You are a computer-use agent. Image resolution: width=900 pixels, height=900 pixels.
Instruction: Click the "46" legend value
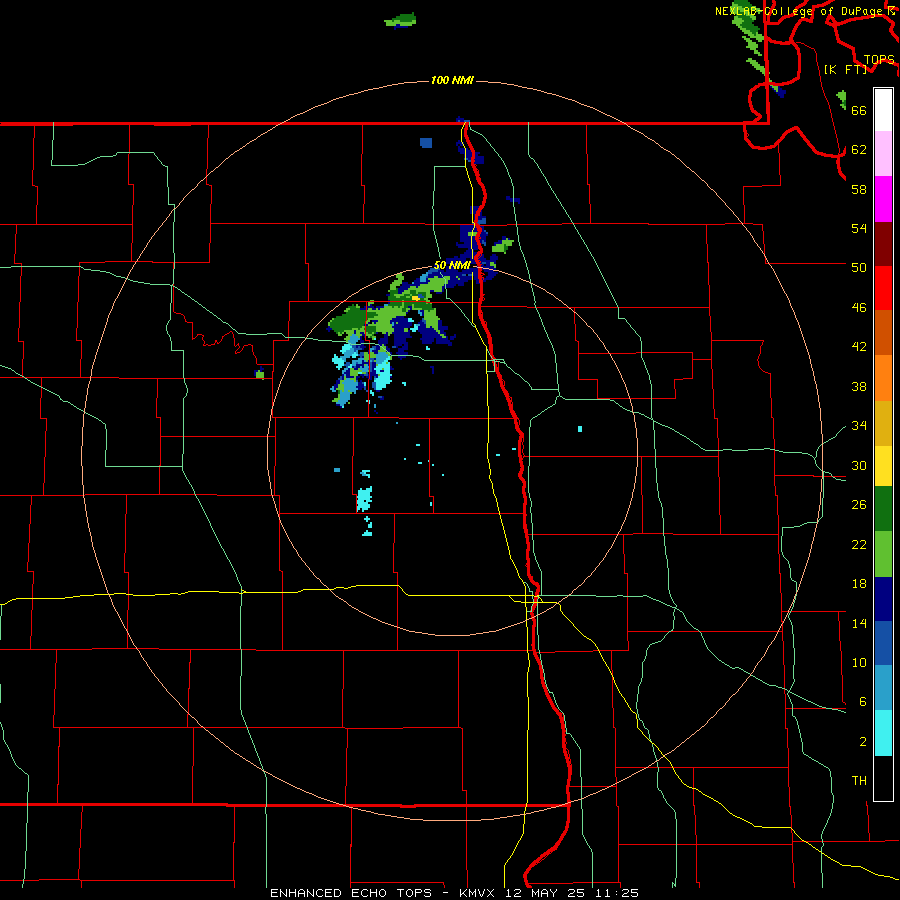[859, 308]
